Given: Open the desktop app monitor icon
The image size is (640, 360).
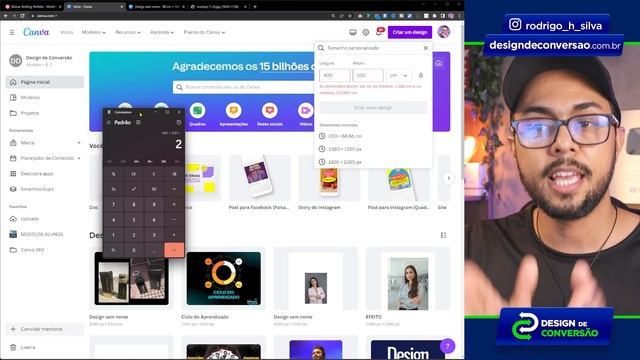Looking at the screenshot, I should [x=353, y=32].
